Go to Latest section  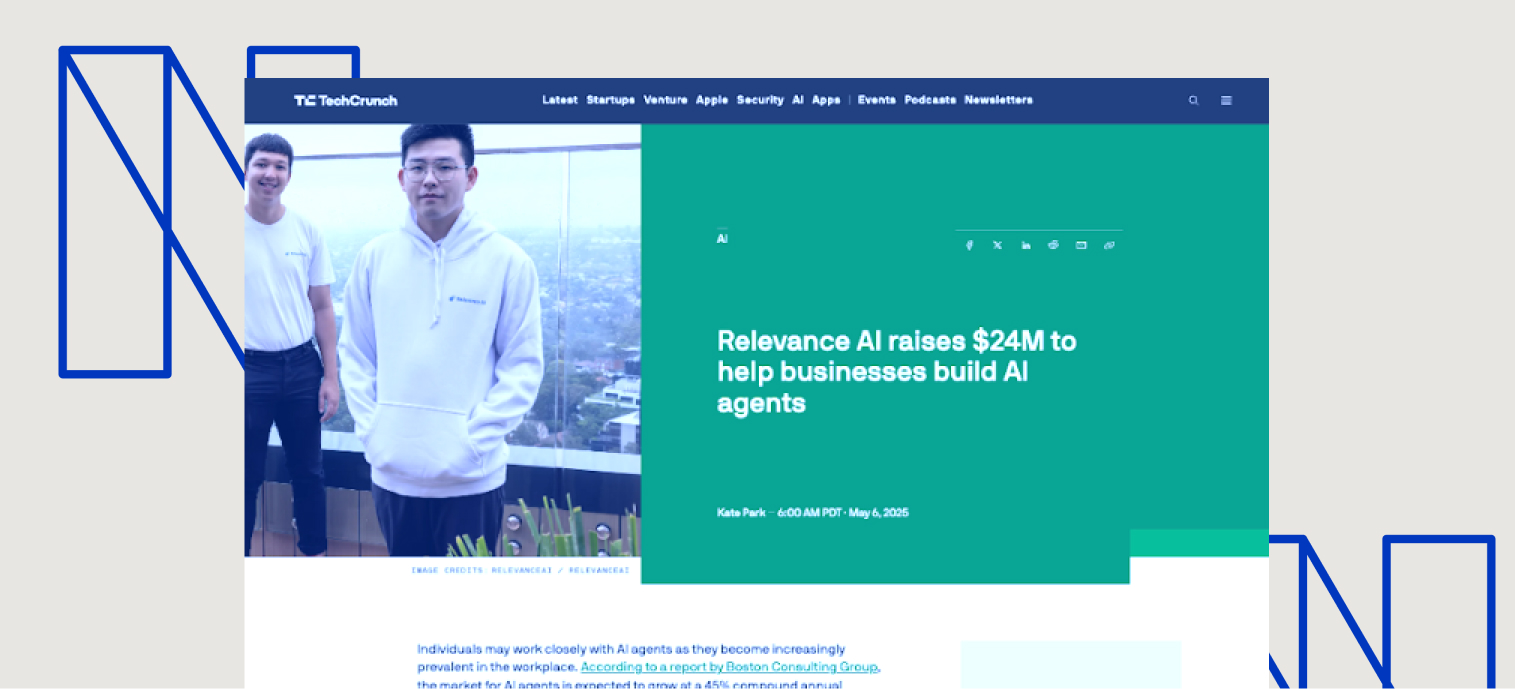(560, 100)
